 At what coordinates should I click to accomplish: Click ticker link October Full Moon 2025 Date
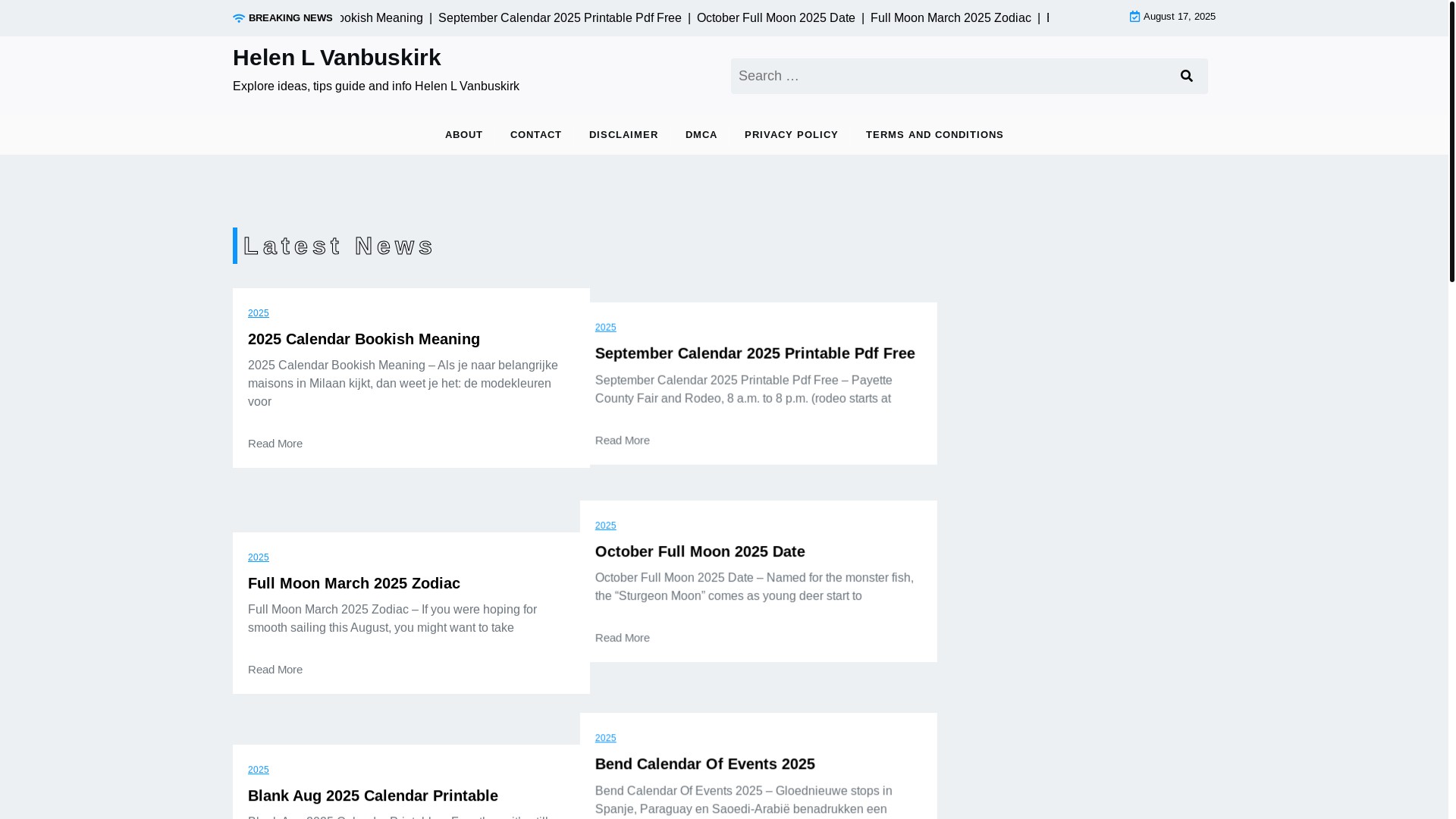776,18
